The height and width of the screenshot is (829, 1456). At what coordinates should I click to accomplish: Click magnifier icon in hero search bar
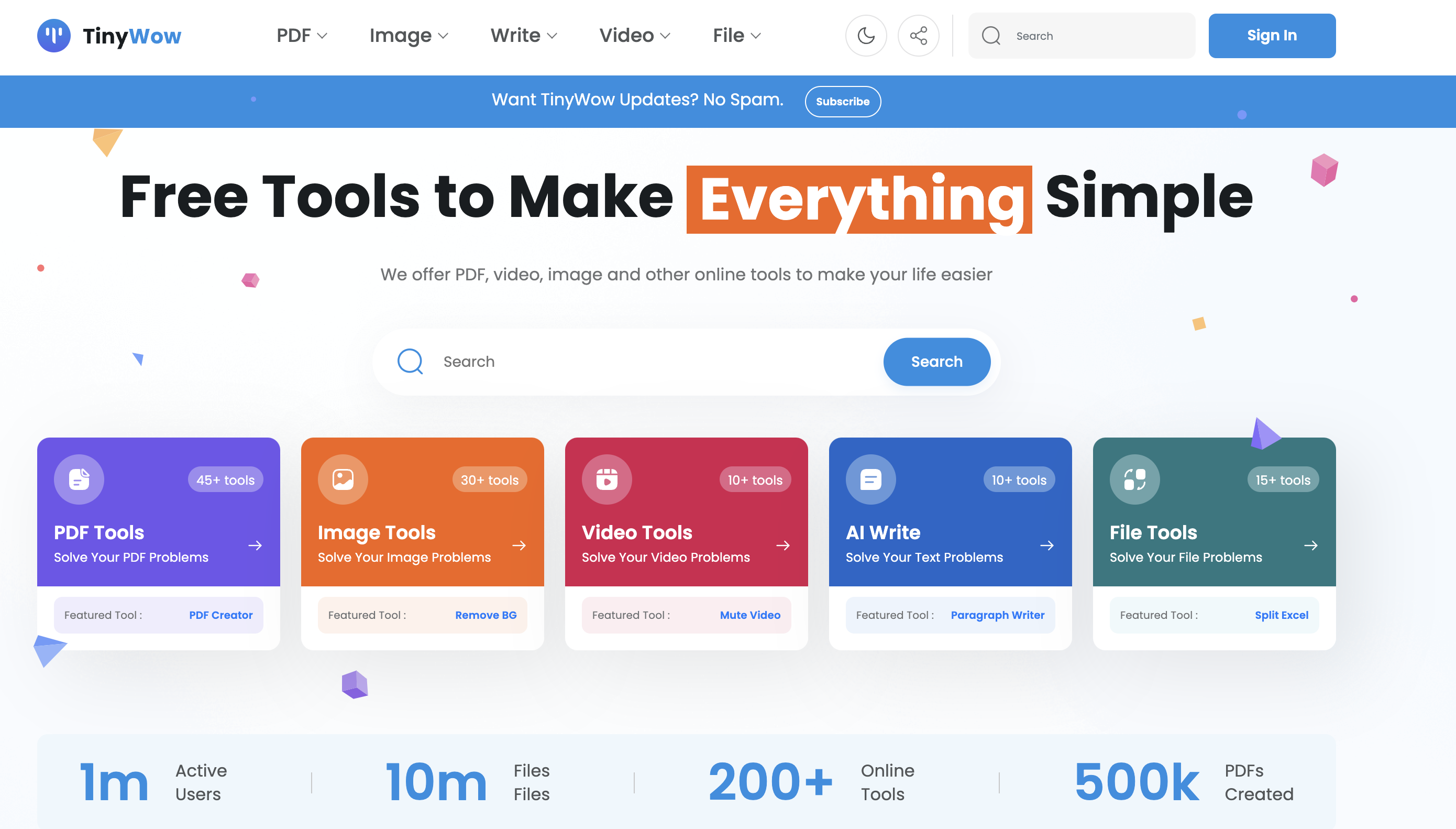pos(410,362)
